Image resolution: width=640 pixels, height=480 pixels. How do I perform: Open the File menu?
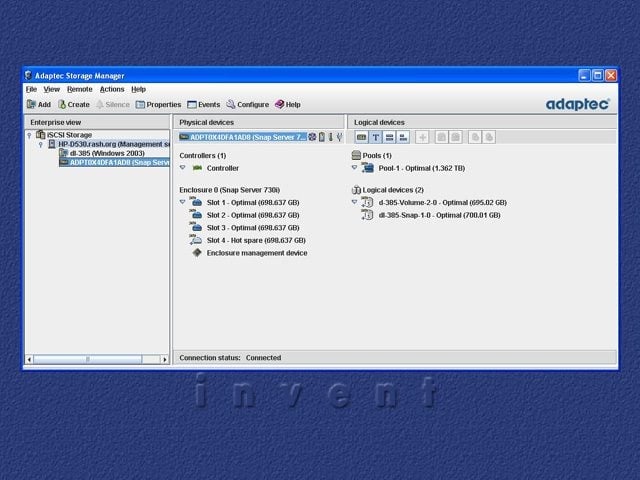[x=31, y=89]
